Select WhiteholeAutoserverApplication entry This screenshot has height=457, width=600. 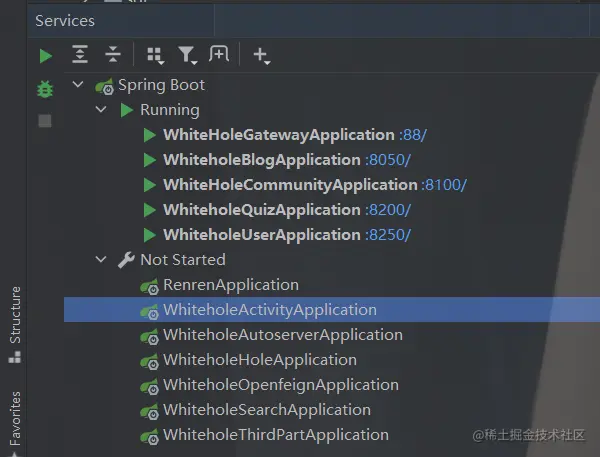pos(283,335)
